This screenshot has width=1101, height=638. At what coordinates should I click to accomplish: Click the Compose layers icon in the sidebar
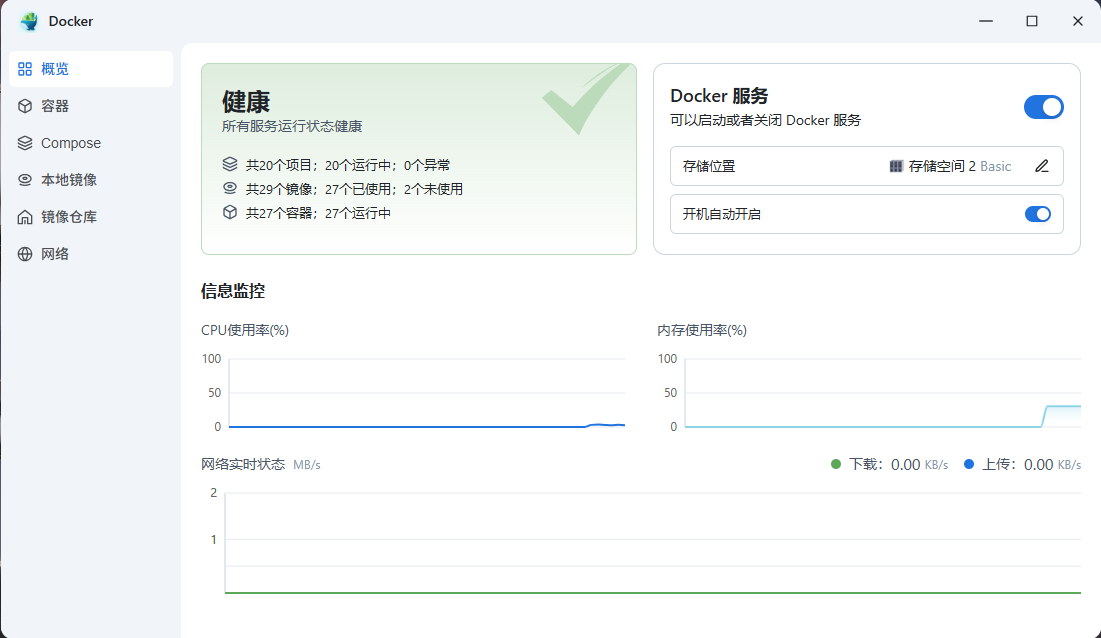coord(24,142)
